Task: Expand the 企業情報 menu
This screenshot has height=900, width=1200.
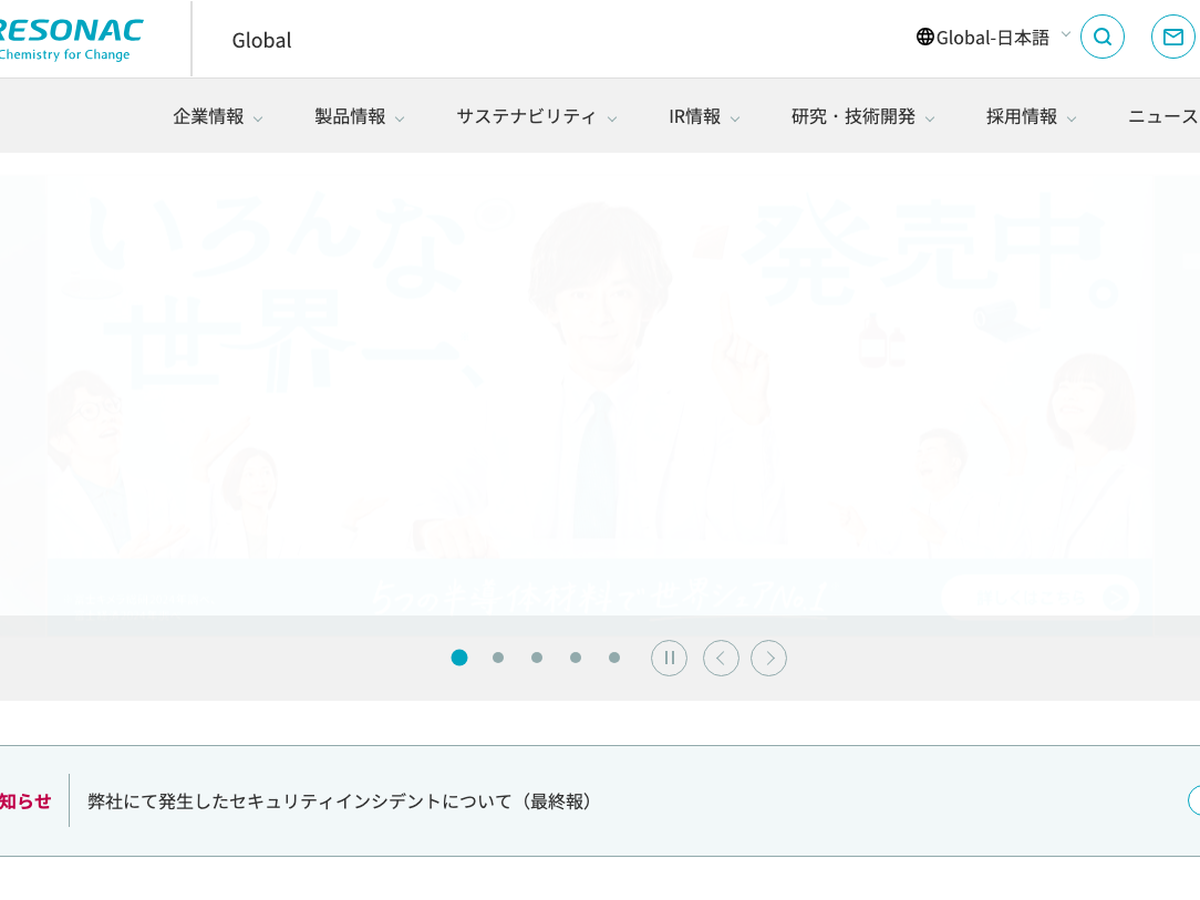Action: pos(217,117)
